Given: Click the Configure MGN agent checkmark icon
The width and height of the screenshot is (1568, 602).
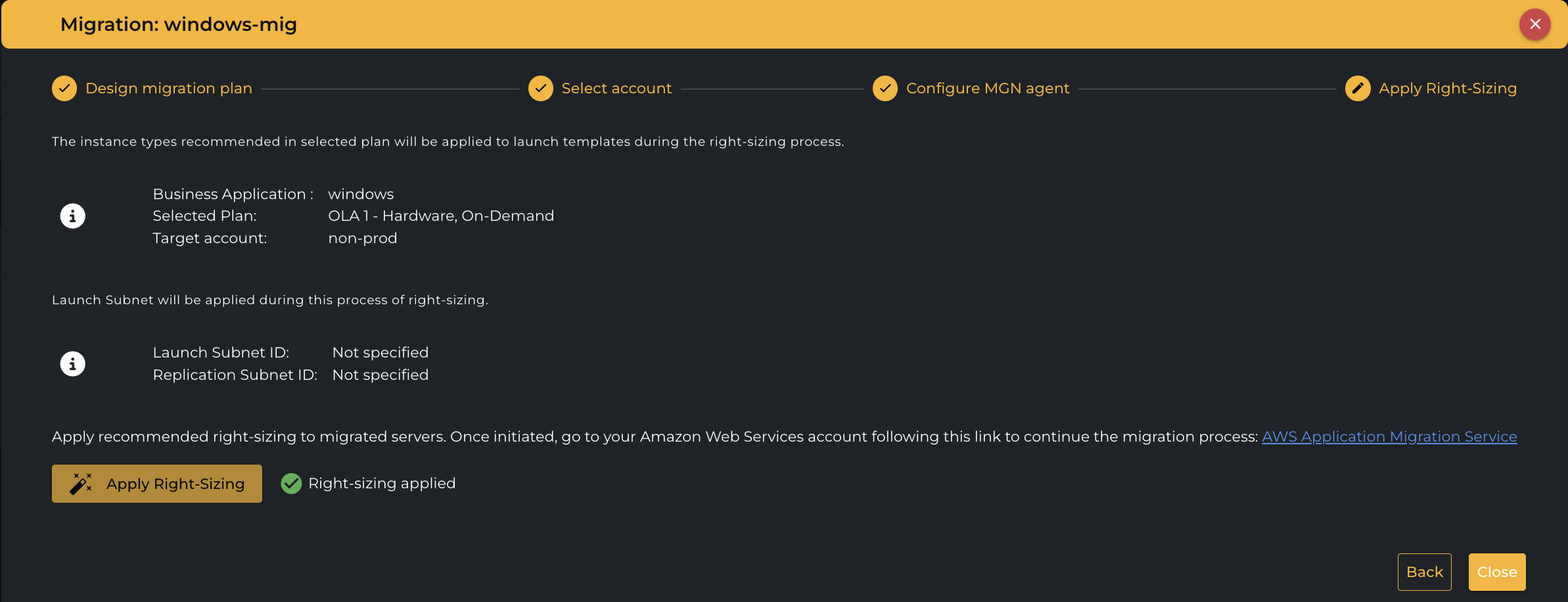Looking at the screenshot, I should (885, 88).
